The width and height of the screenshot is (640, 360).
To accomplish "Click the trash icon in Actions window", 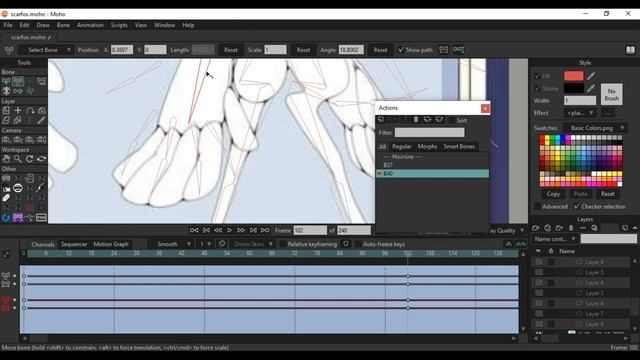I will pyautogui.click(x=416, y=120).
